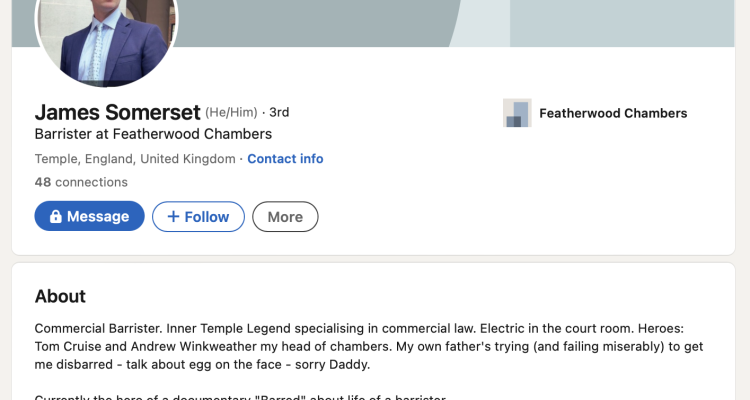
Task: Click the Featherwood Chambers logo icon
Action: 517,113
